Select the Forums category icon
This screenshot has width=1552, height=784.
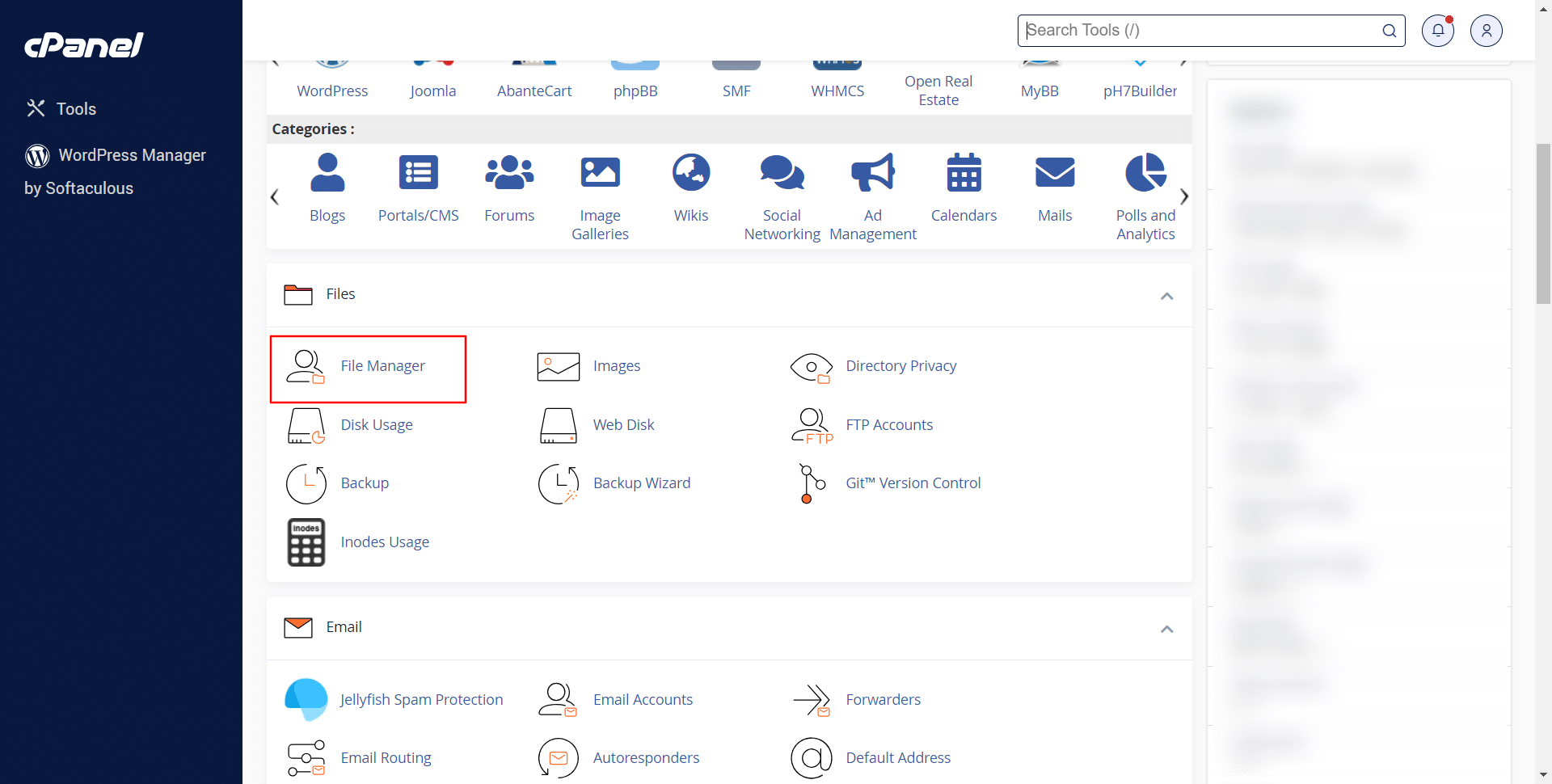coord(509,172)
